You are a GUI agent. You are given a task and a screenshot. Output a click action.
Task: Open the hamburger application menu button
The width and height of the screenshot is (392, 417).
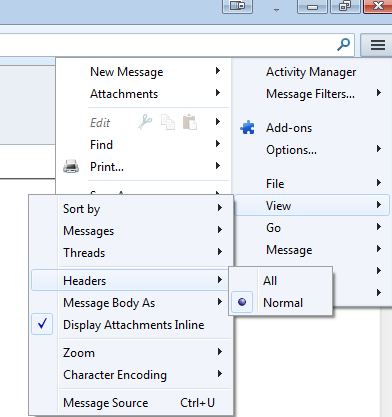pos(378,45)
